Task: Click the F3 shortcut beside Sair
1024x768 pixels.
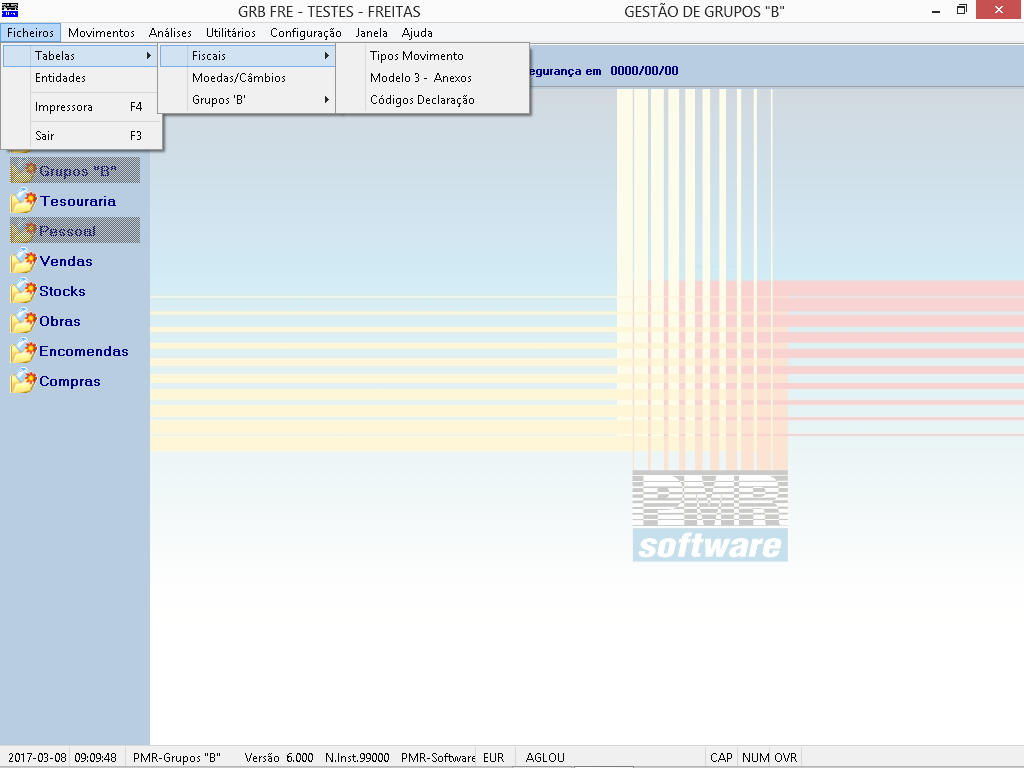Action: click(x=136, y=136)
